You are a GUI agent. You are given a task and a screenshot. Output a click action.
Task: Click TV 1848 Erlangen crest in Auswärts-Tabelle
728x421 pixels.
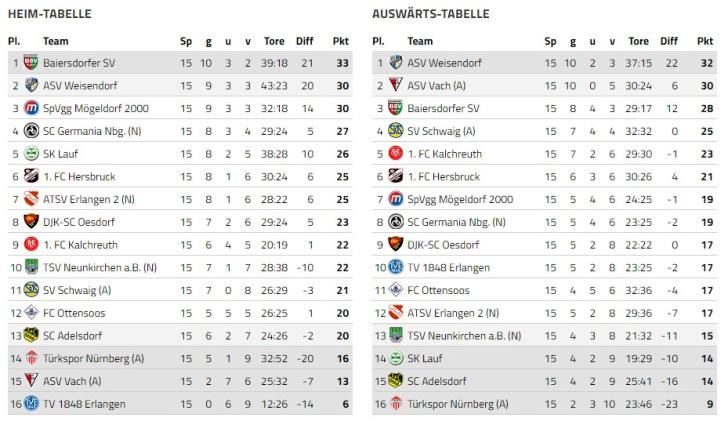point(395,267)
